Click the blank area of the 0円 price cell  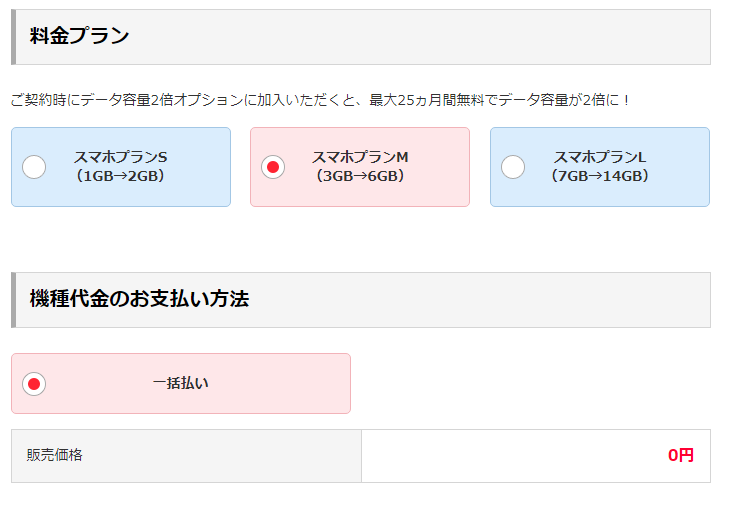click(x=513, y=456)
